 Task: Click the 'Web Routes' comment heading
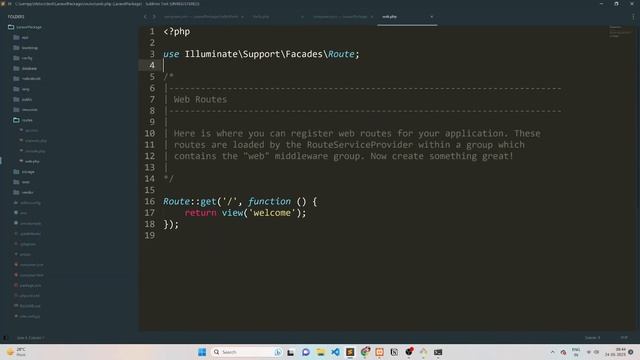[200, 99]
